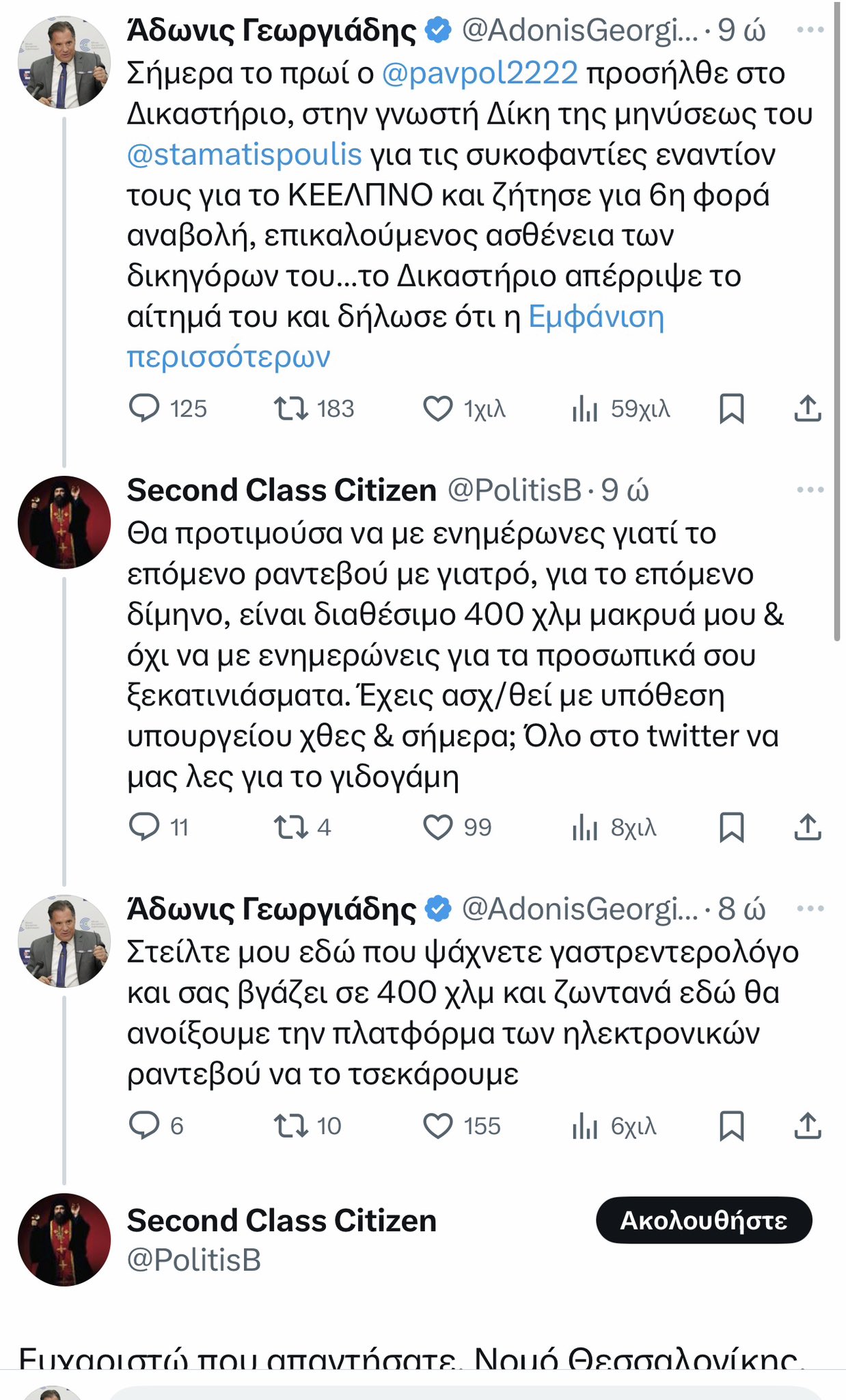Share the tweet with 155 likes
846x1400 pixels.
tap(807, 1125)
